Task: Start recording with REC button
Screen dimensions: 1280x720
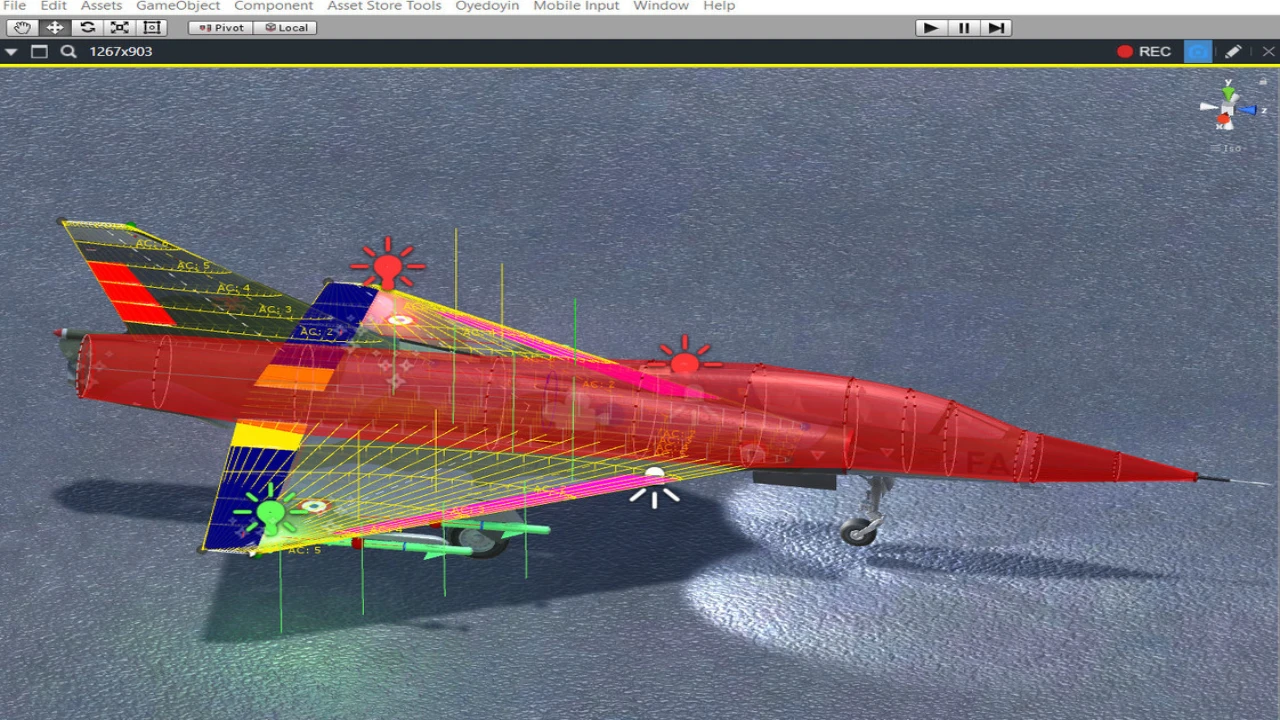Action: [x=1144, y=52]
